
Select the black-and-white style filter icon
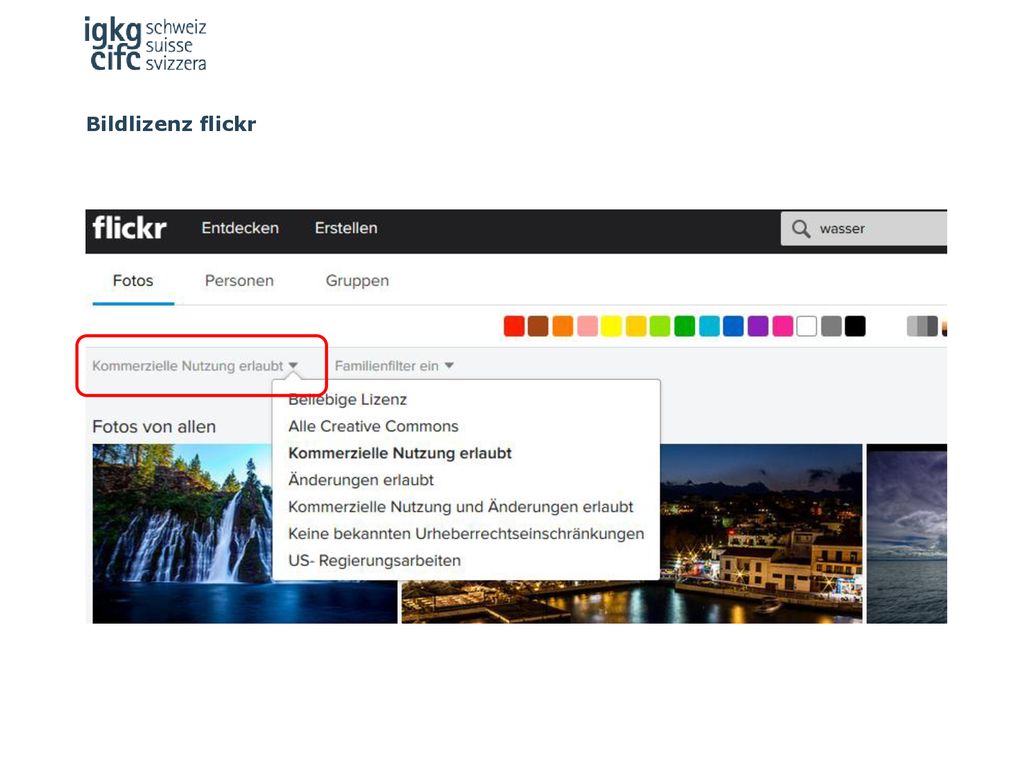point(922,326)
